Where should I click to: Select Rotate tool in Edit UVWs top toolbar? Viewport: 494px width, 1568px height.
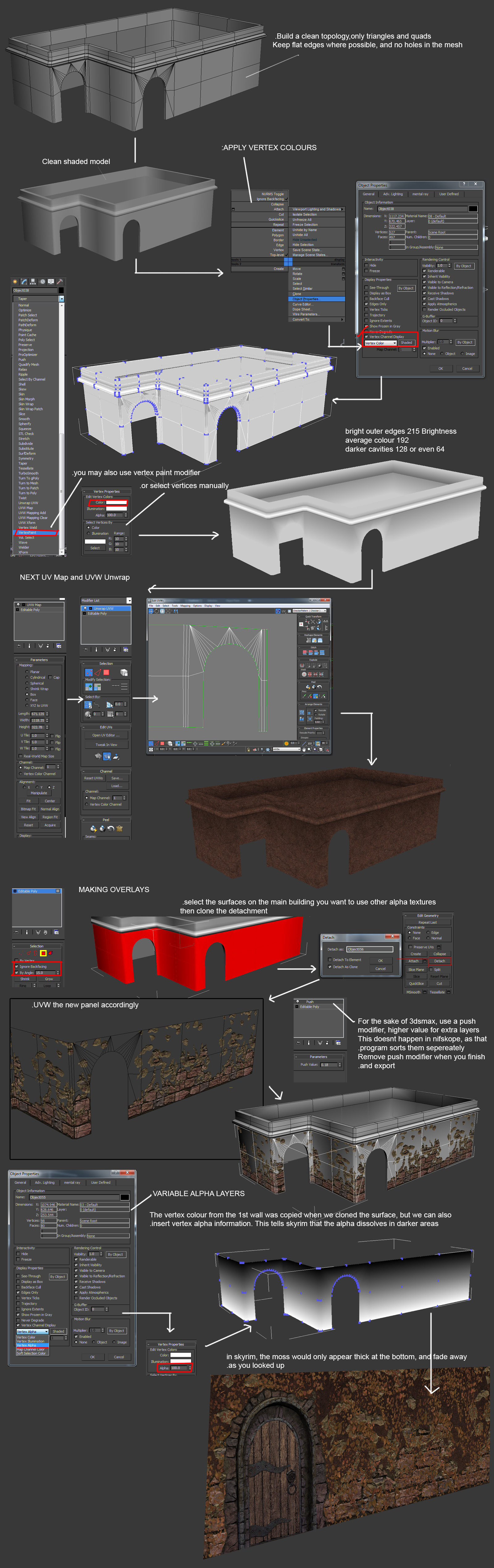(x=157, y=610)
